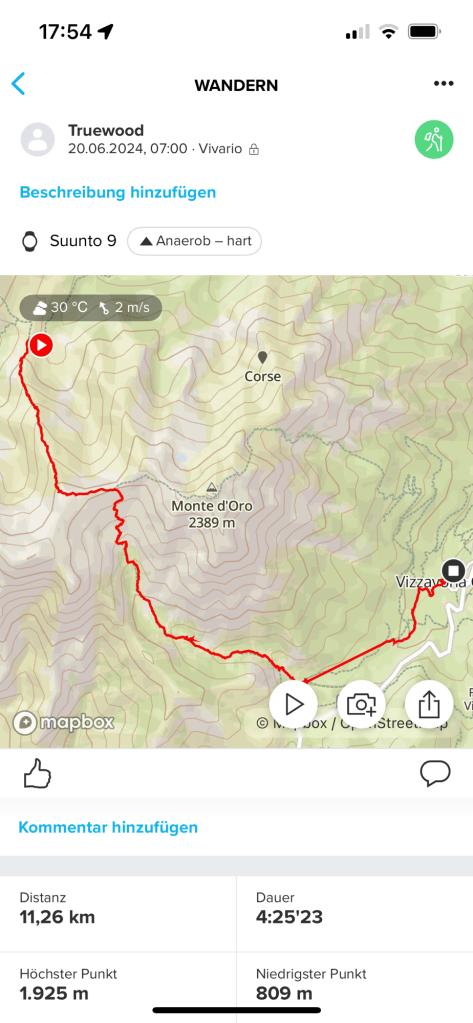Screen dimensions: 473x1023
Task: Open the three-dot more options menu
Action: click(444, 84)
